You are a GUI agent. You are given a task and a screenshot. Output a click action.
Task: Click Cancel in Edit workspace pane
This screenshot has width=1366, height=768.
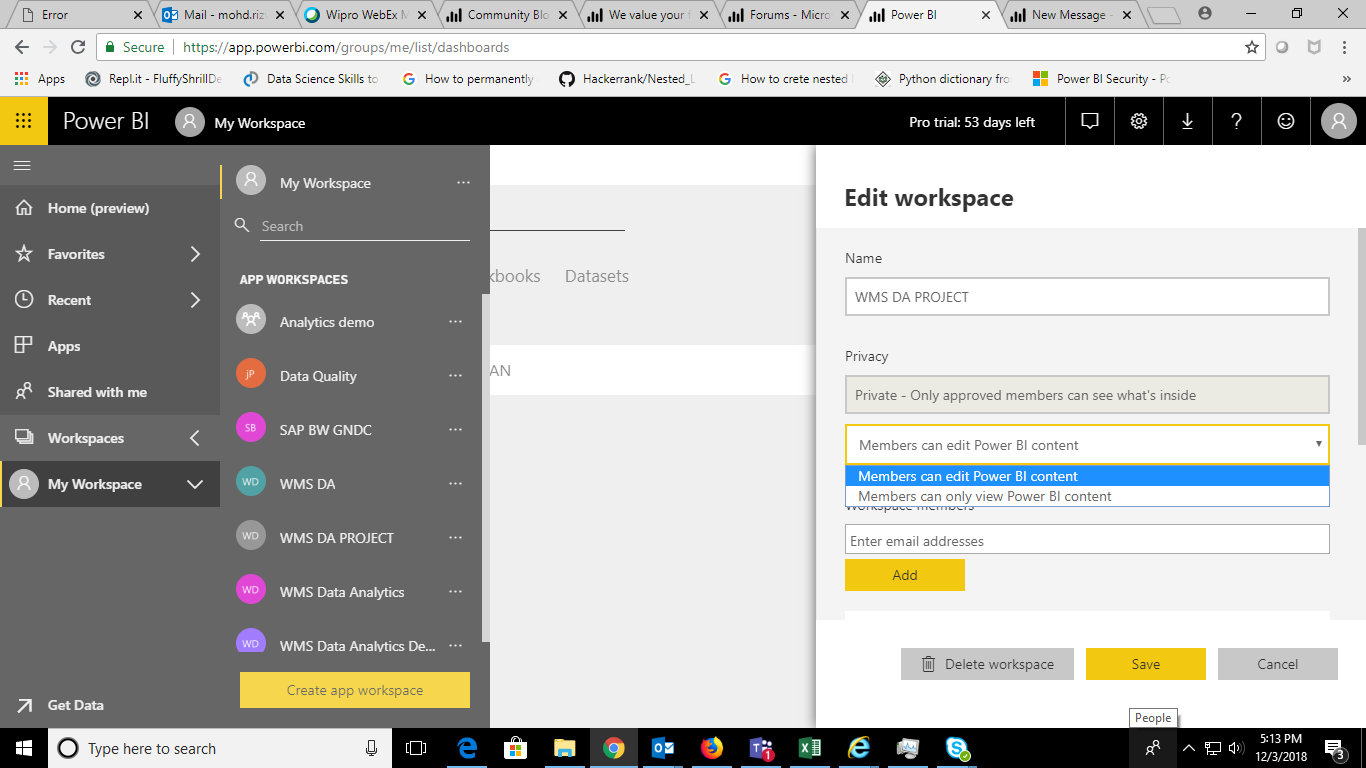point(1278,664)
